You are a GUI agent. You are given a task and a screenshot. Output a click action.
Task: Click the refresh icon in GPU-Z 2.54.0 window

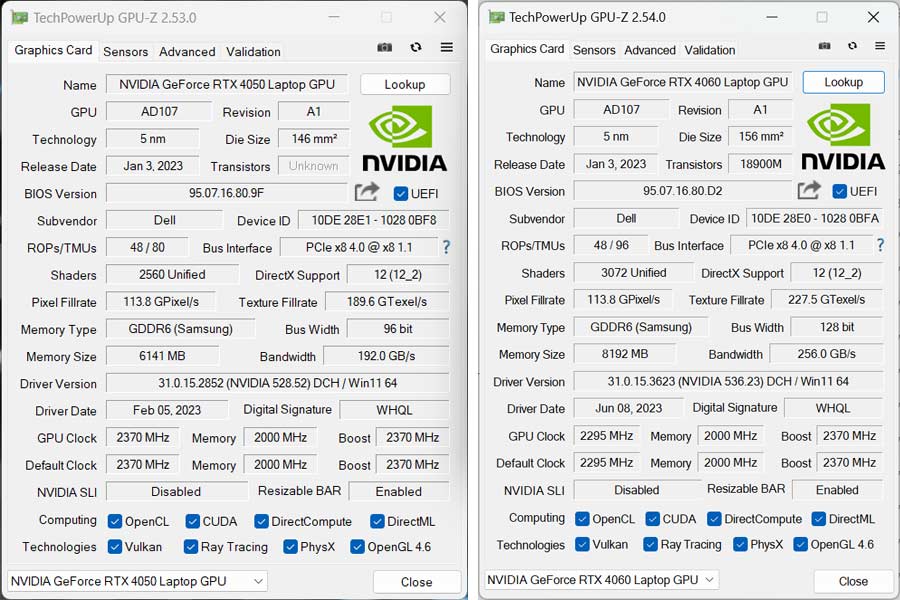[852, 45]
